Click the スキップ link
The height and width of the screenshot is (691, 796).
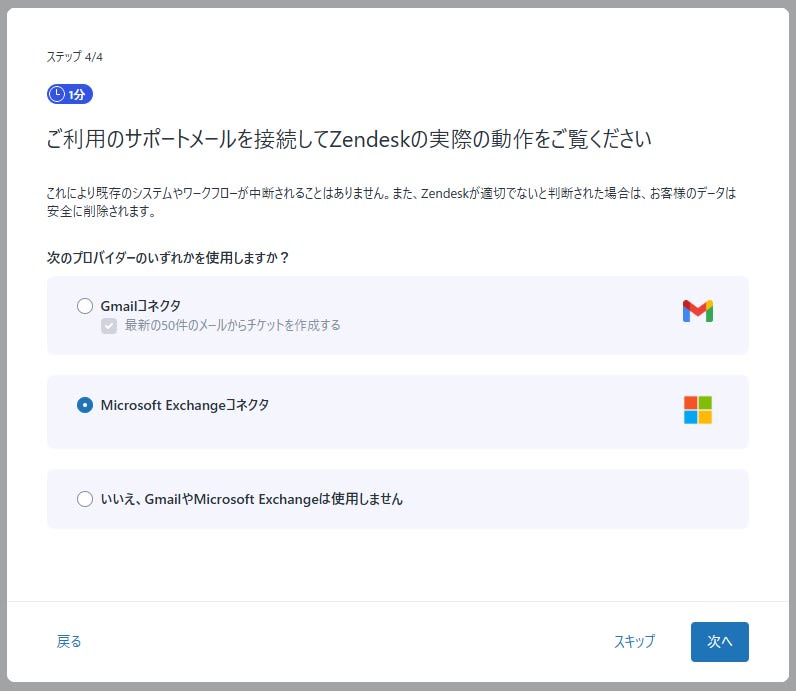(635, 642)
